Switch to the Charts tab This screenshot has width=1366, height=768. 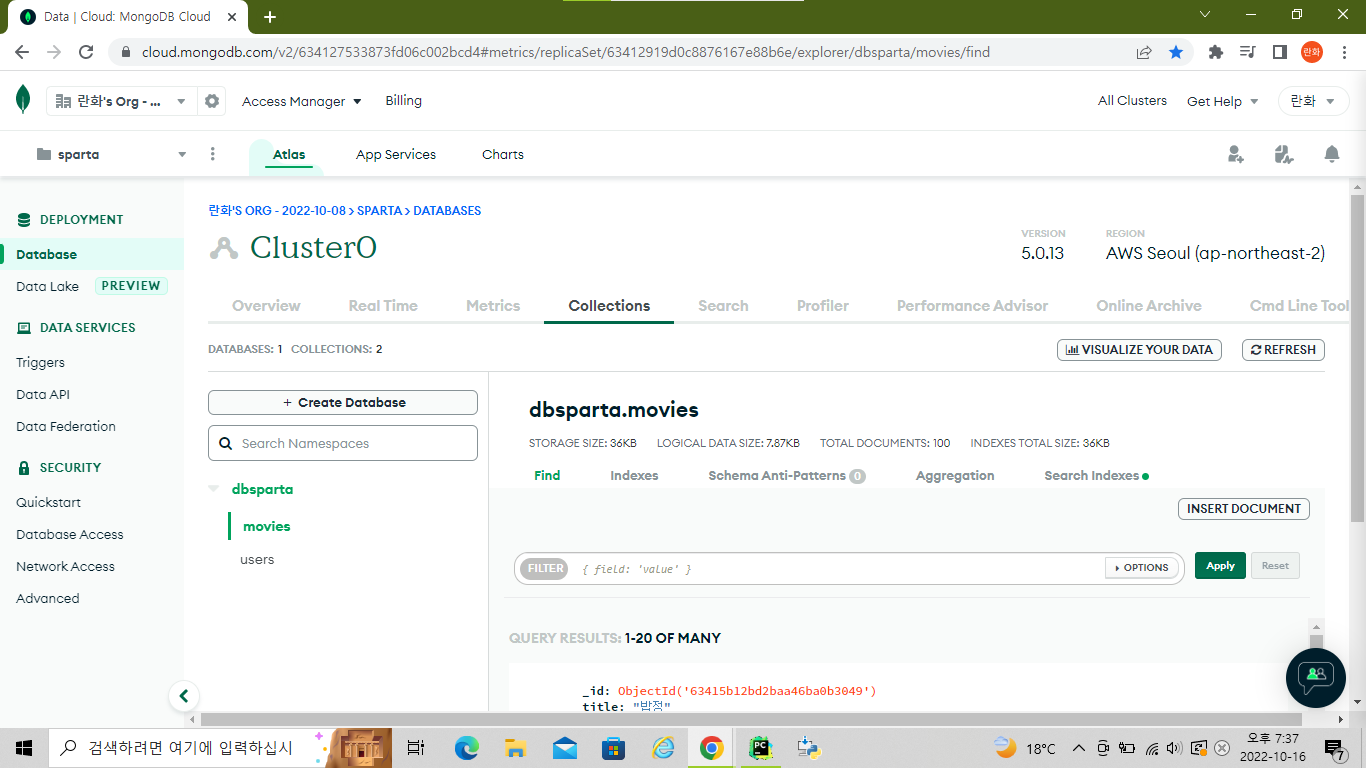tap(503, 154)
